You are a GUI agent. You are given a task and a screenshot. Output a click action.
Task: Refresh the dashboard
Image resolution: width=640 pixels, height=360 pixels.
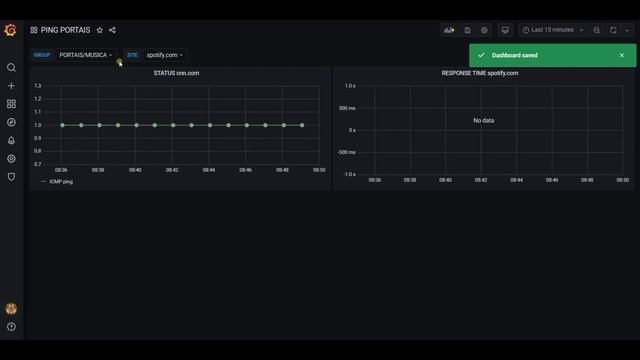coord(613,30)
